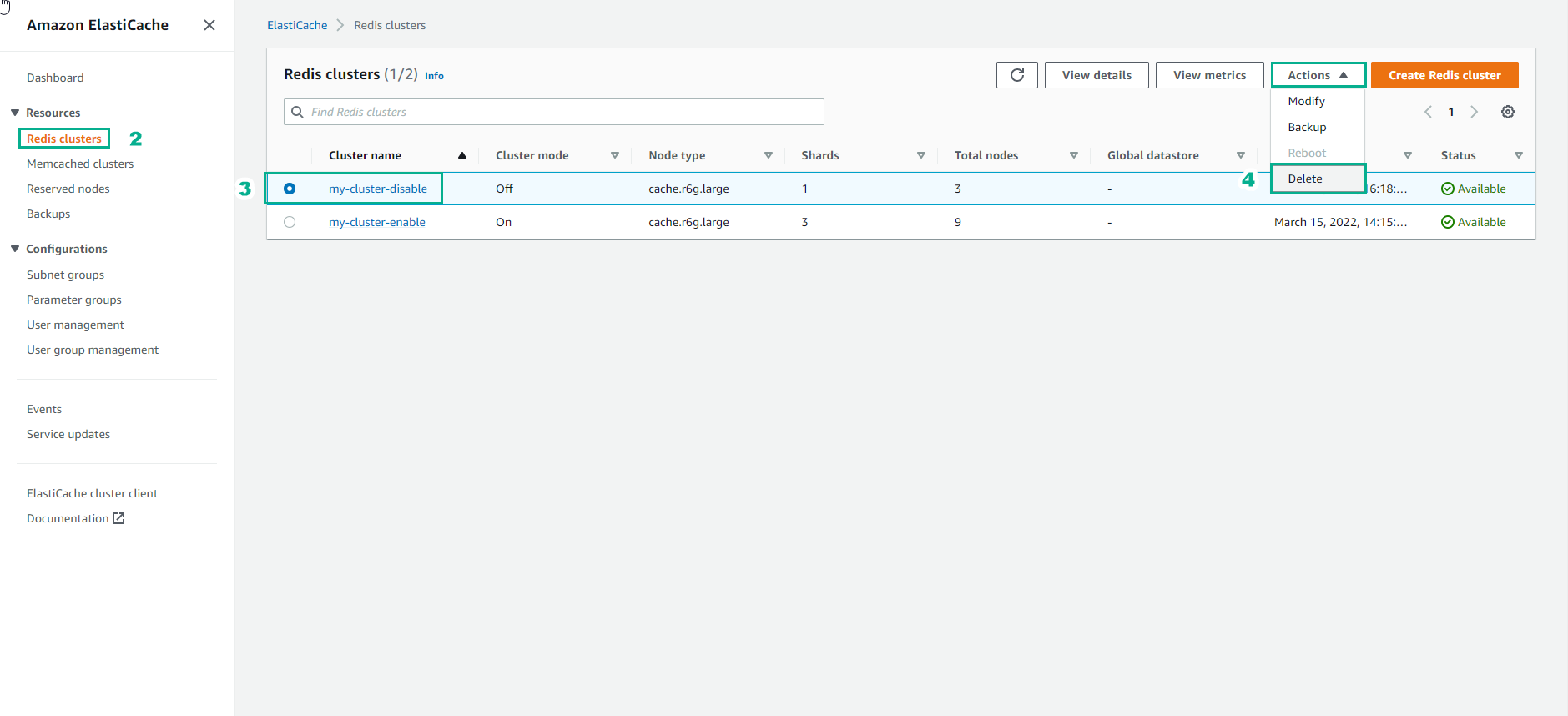Open ElastiCache cluster client link
The image size is (1568, 716).
[92, 493]
